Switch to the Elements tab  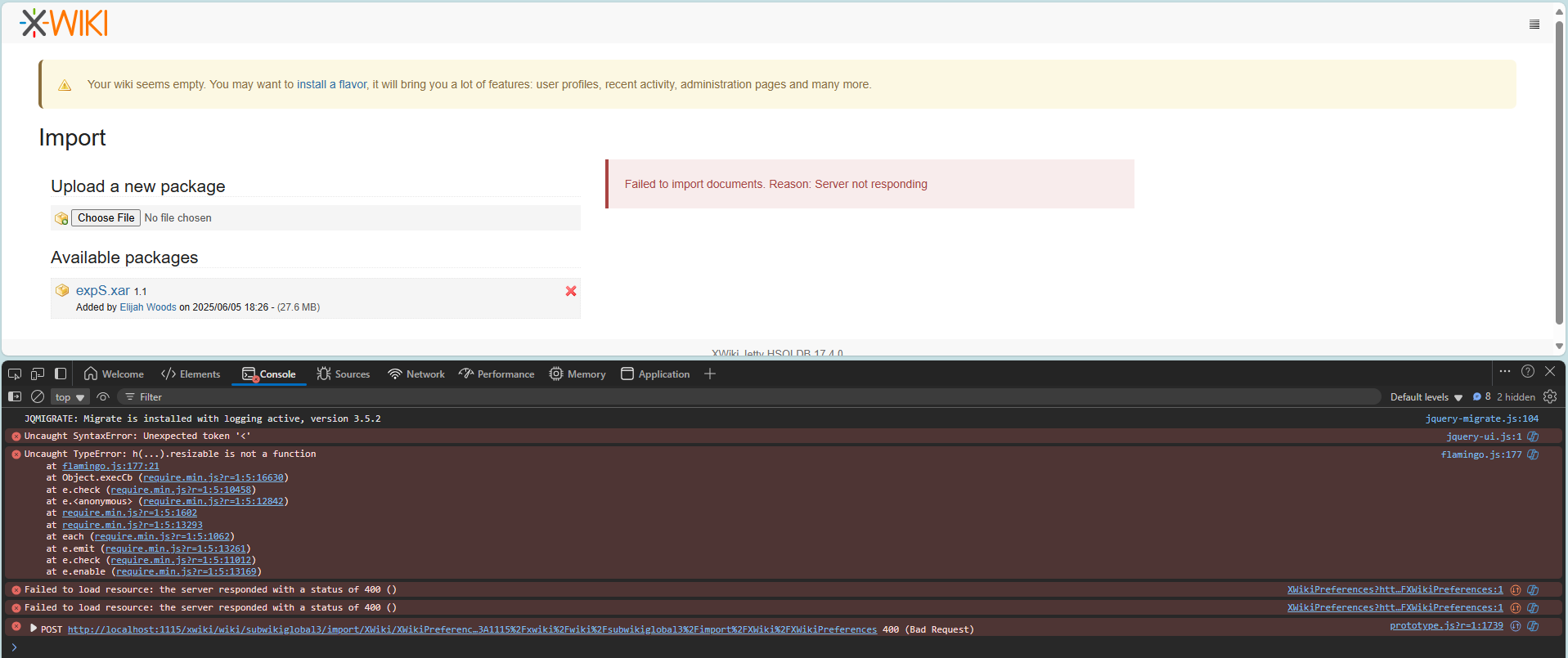tap(191, 374)
